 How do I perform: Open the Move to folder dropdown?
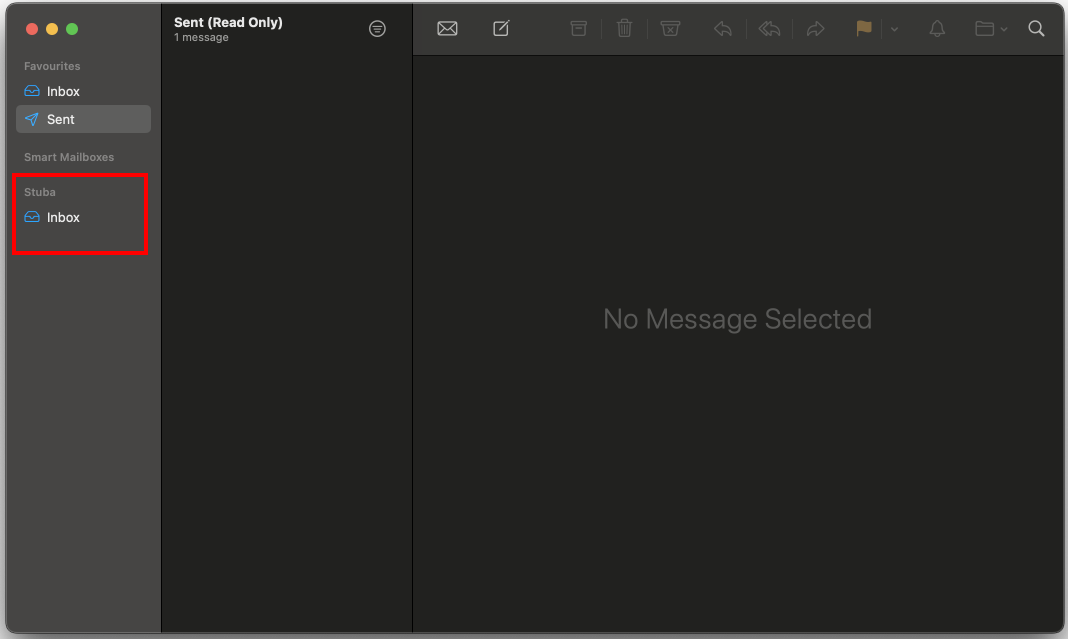pos(990,29)
